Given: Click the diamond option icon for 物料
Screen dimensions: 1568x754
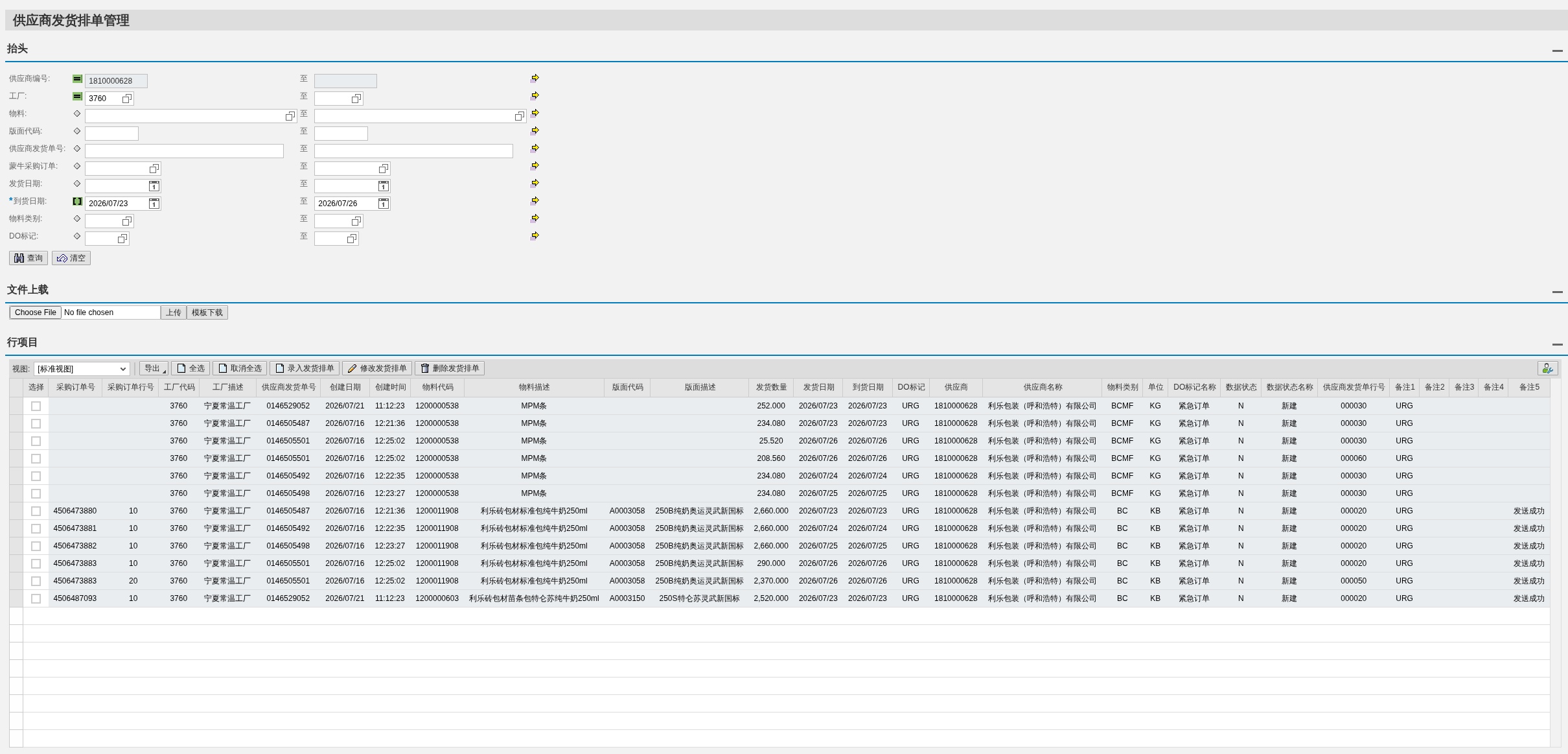Looking at the screenshot, I should [x=77, y=113].
